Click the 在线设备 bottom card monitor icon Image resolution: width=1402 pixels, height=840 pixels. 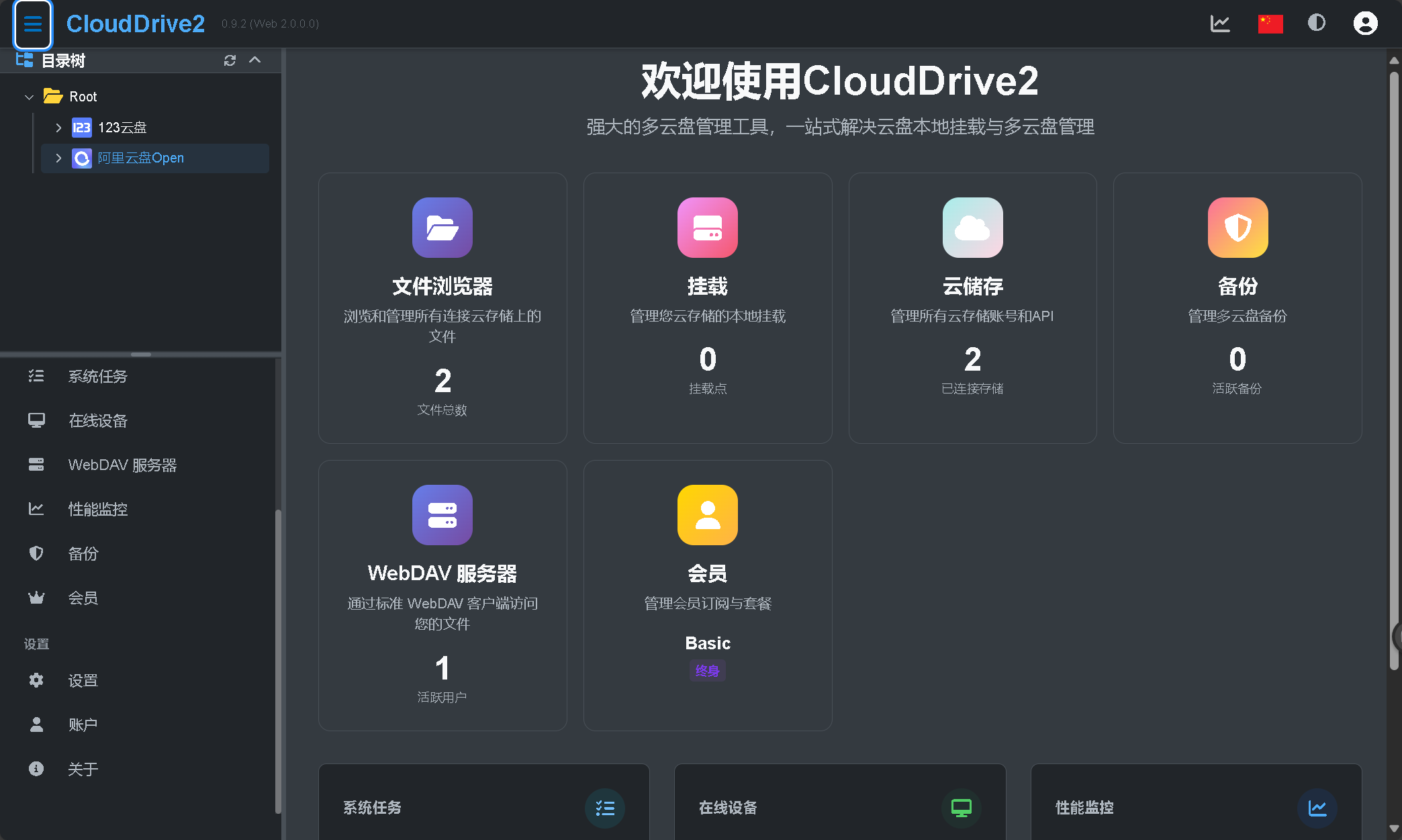coord(962,808)
